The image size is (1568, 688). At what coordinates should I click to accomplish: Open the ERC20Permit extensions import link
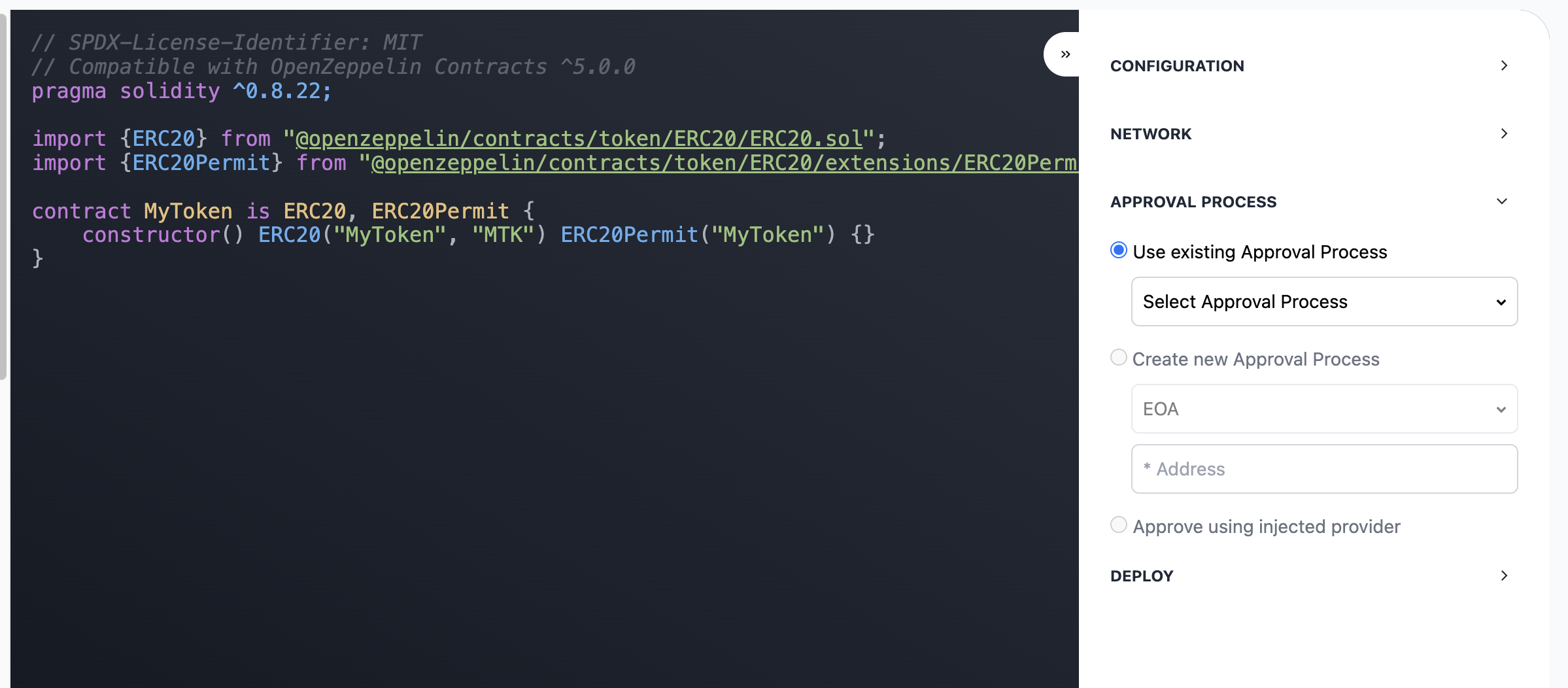(x=723, y=163)
